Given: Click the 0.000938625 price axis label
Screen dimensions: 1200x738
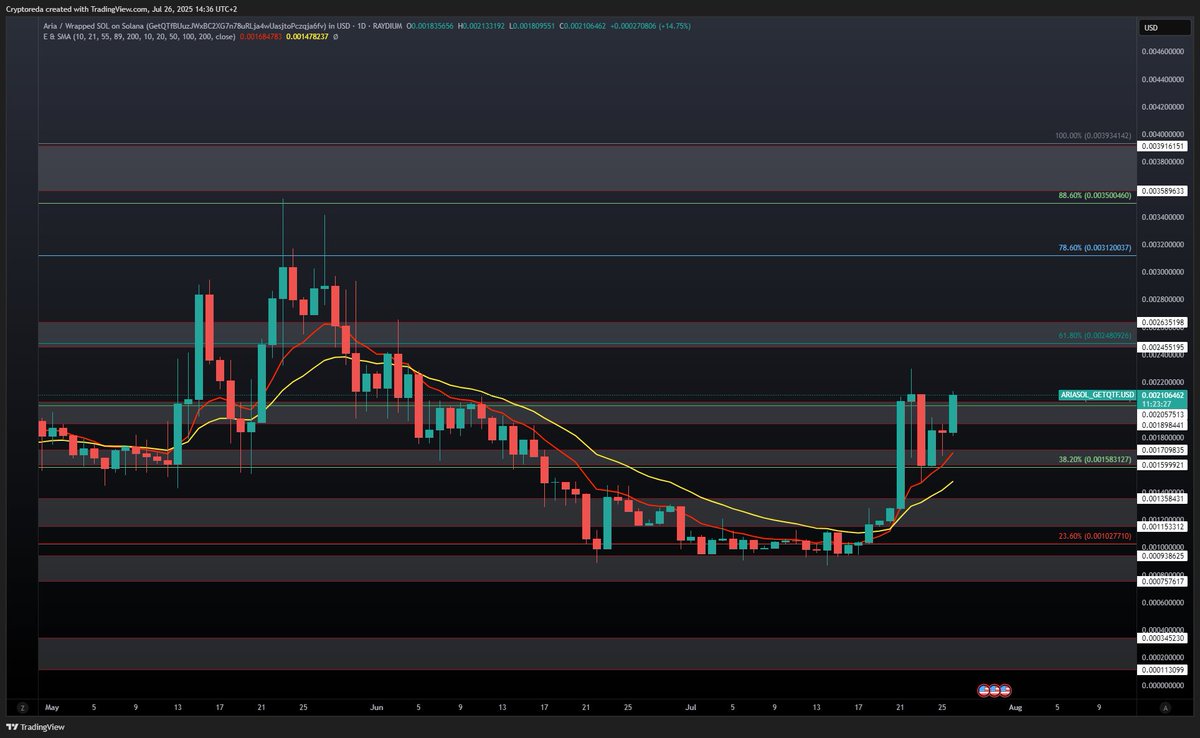Looking at the screenshot, I should (x=1163, y=556).
